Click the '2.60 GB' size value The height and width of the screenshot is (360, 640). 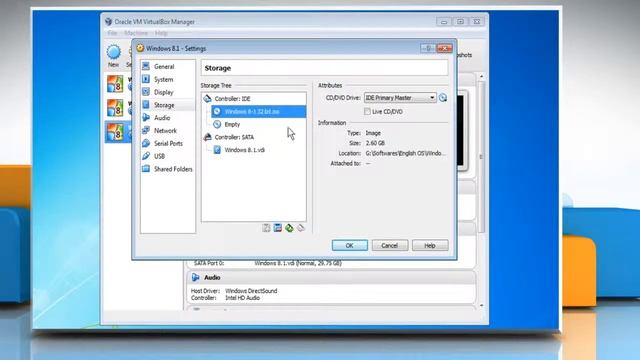pos(375,143)
